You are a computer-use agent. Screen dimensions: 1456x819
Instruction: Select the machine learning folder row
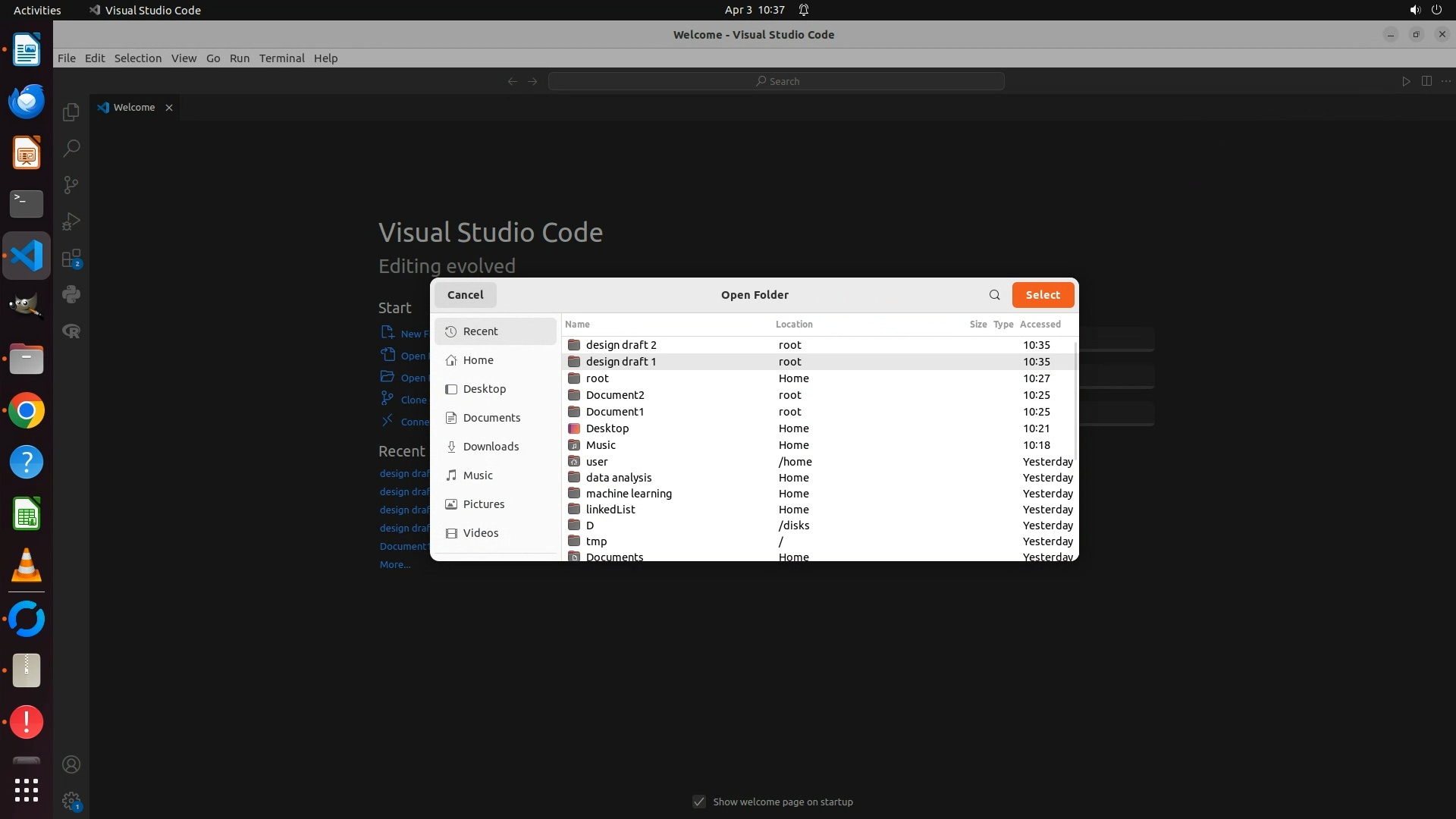[x=629, y=494]
